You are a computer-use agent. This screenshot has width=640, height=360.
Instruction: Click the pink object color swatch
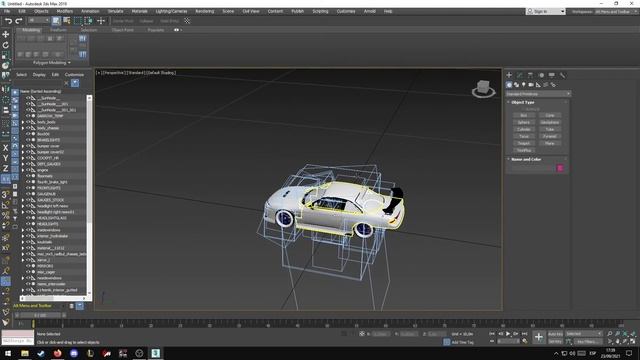(560, 168)
